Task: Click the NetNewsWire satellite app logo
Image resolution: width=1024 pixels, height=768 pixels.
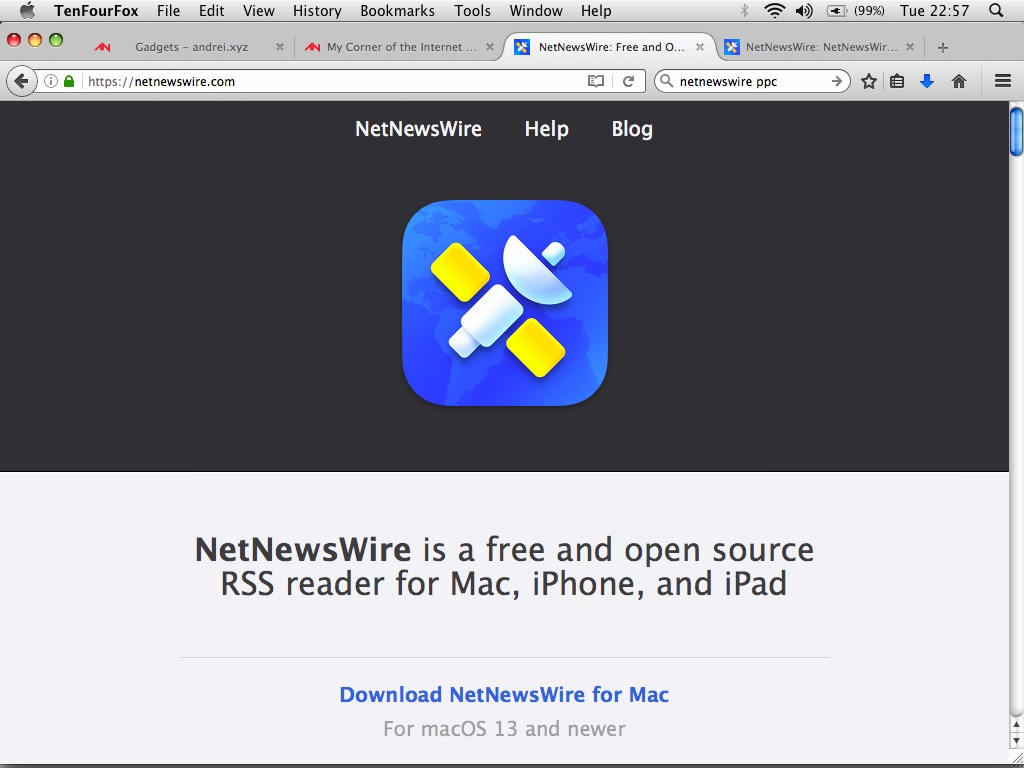Action: 505,302
